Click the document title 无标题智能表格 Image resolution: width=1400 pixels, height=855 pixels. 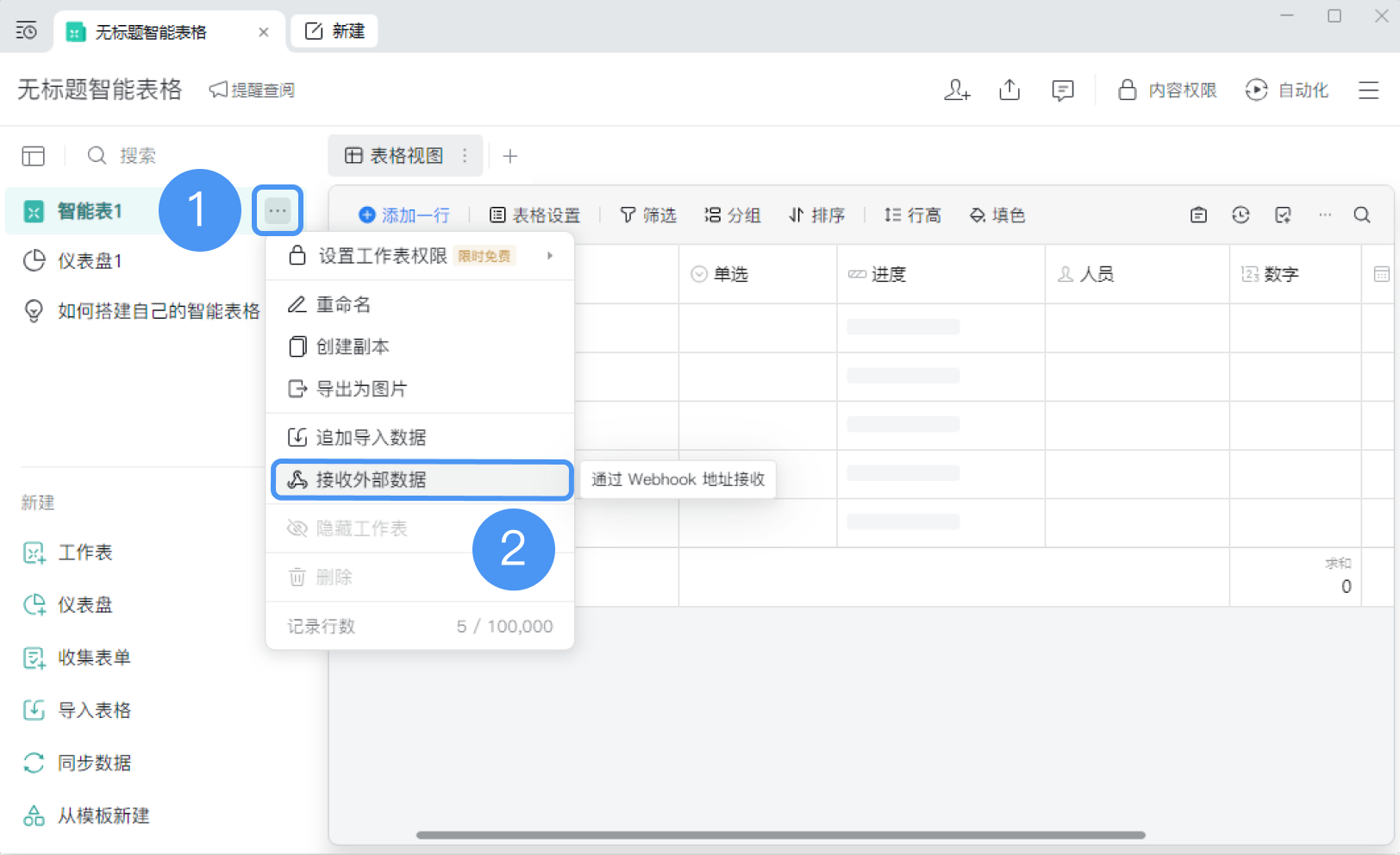point(100,90)
